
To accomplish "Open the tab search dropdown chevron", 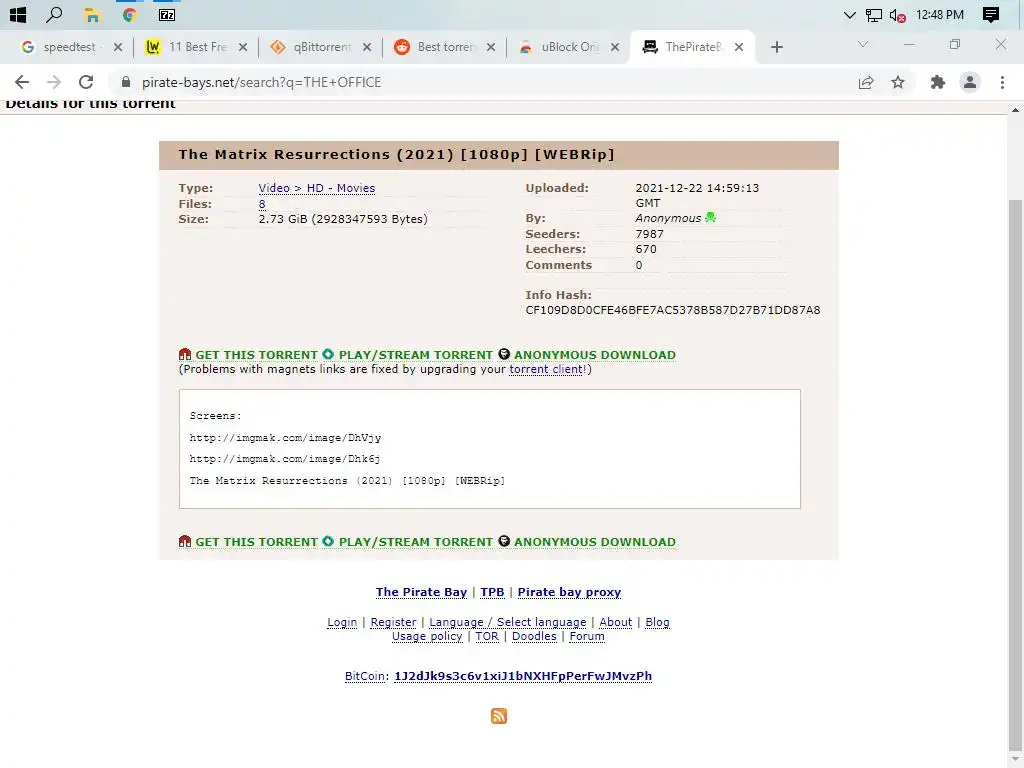I will click(x=863, y=44).
